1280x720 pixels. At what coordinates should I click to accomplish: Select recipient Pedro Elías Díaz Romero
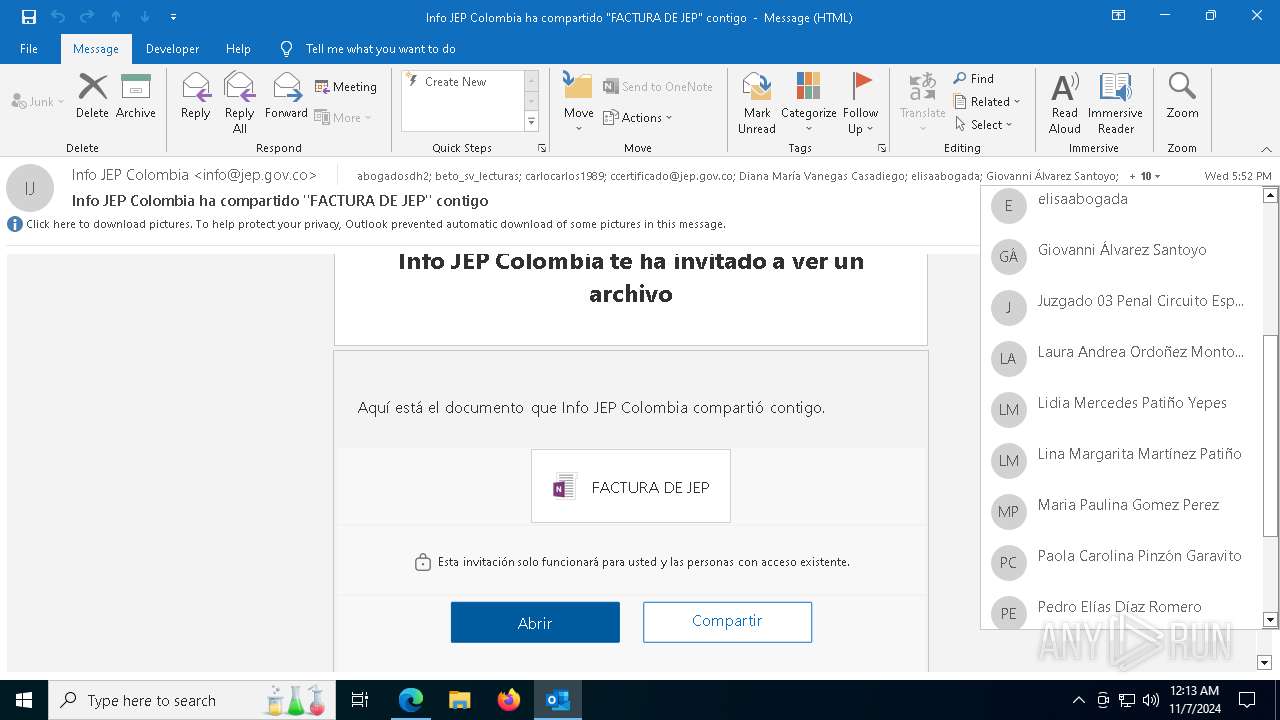(x=1121, y=609)
